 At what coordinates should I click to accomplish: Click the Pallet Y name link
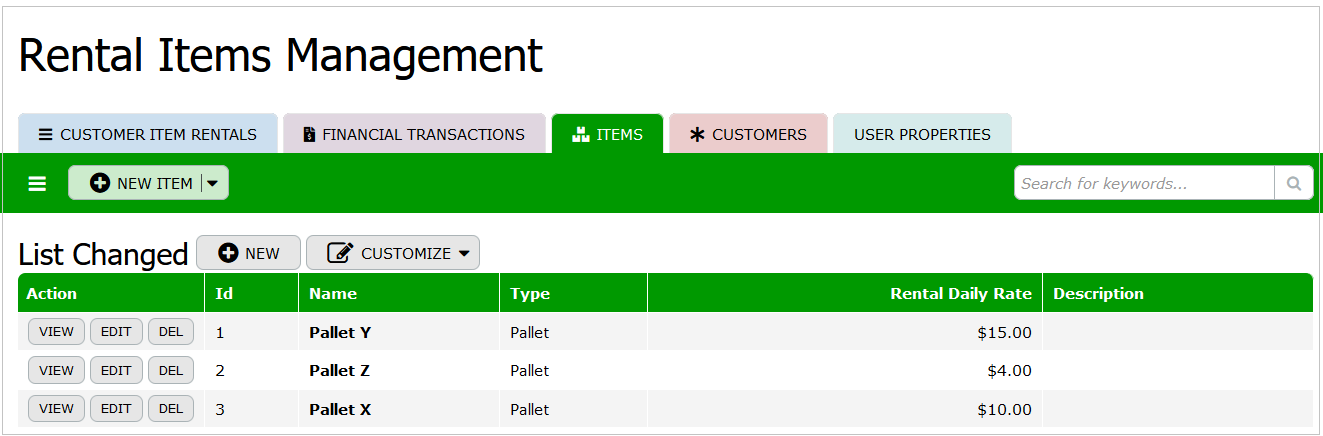340,332
